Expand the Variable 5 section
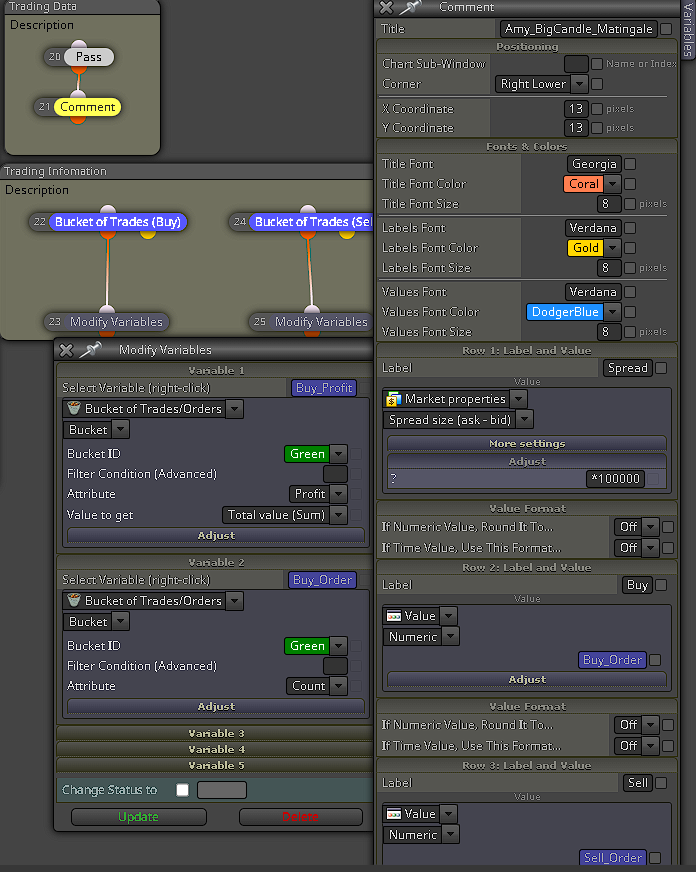The width and height of the screenshot is (696, 872). [216, 765]
